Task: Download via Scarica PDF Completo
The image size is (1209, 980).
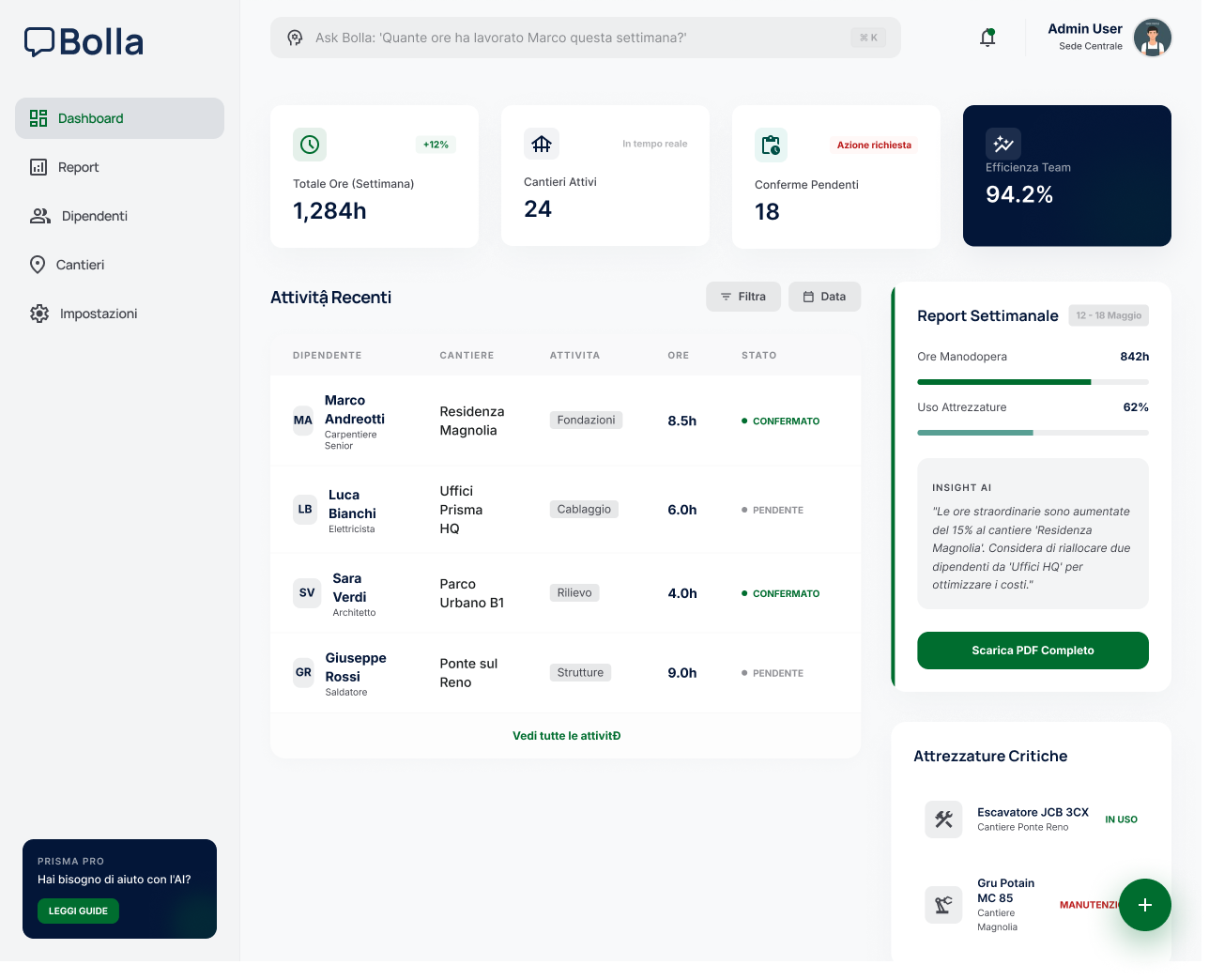Action: [x=1033, y=651]
